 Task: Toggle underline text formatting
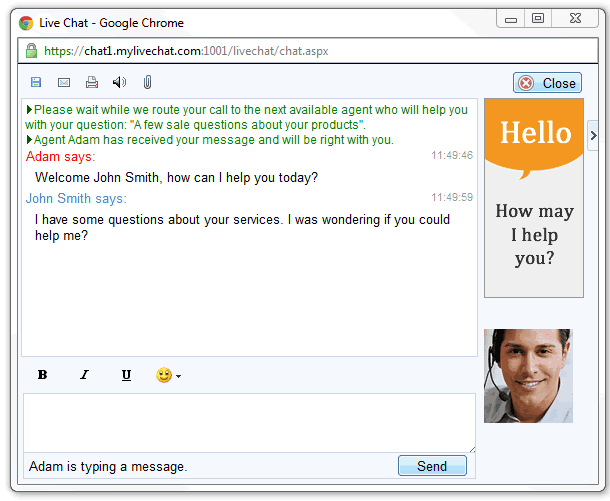[126, 375]
